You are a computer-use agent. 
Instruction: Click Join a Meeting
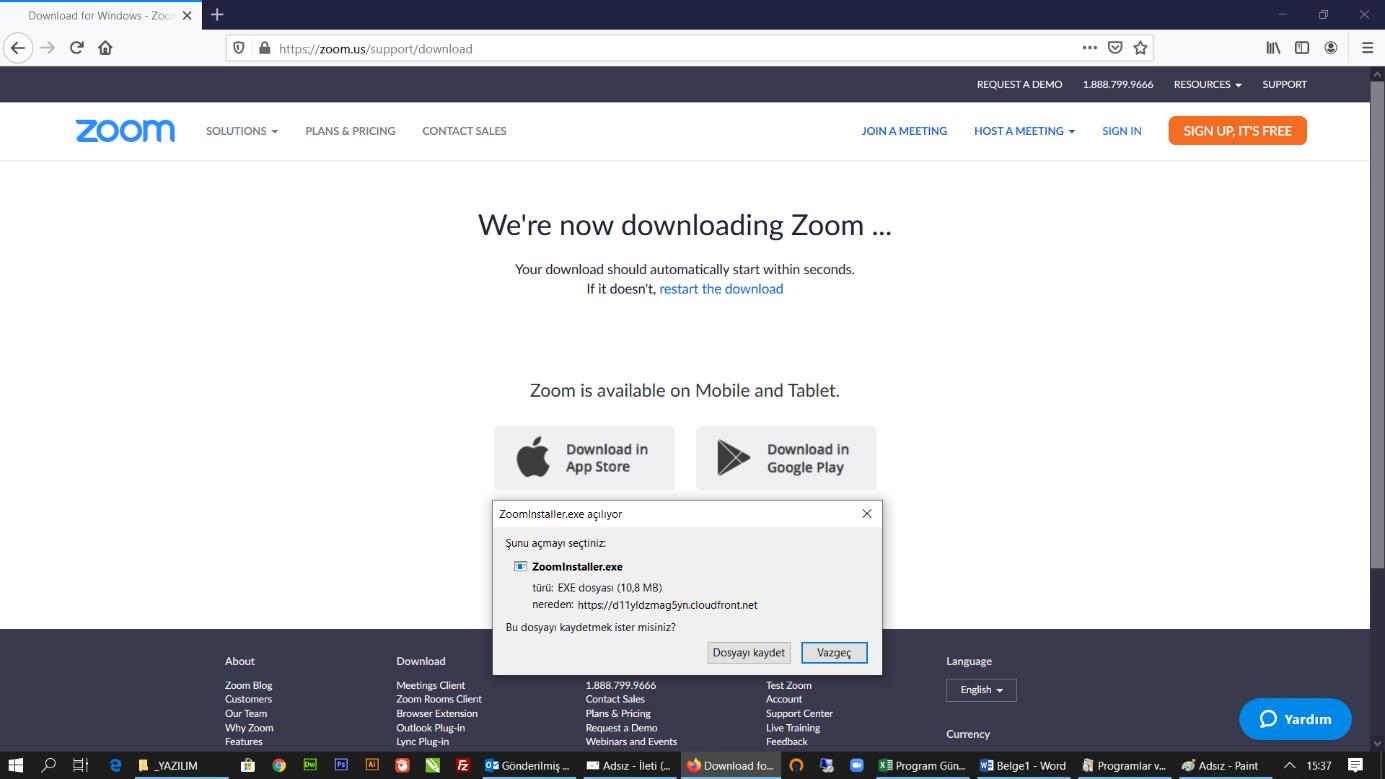tap(904, 131)
